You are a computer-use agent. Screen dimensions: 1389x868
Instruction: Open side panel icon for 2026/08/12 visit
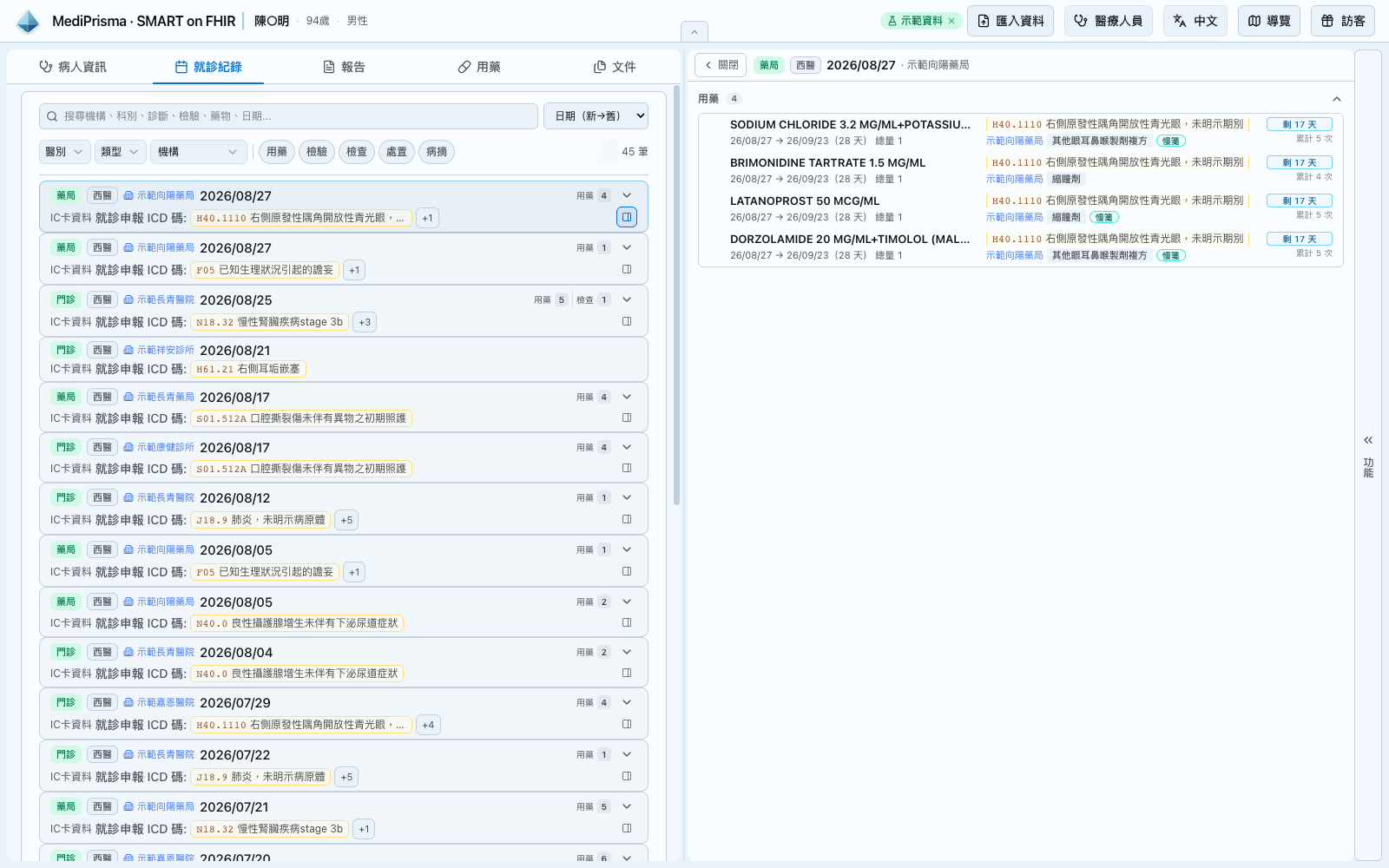[x=627, y=519]
